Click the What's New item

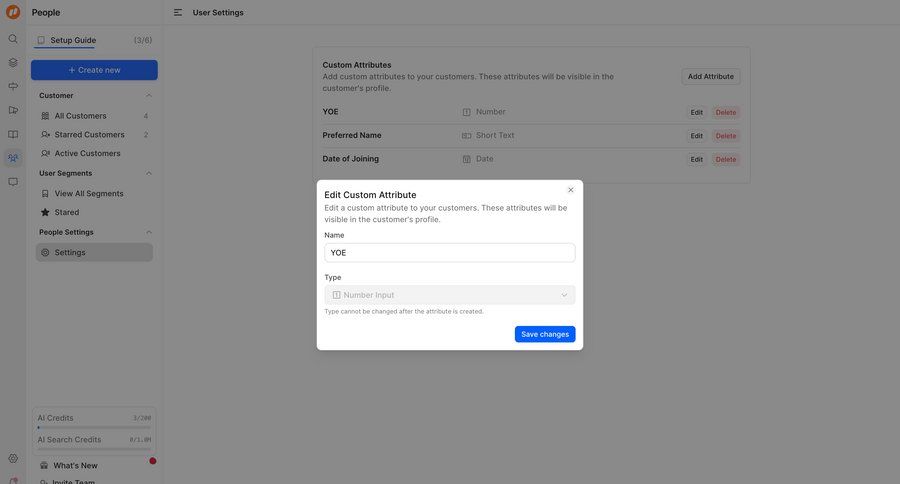click(75, 466)
